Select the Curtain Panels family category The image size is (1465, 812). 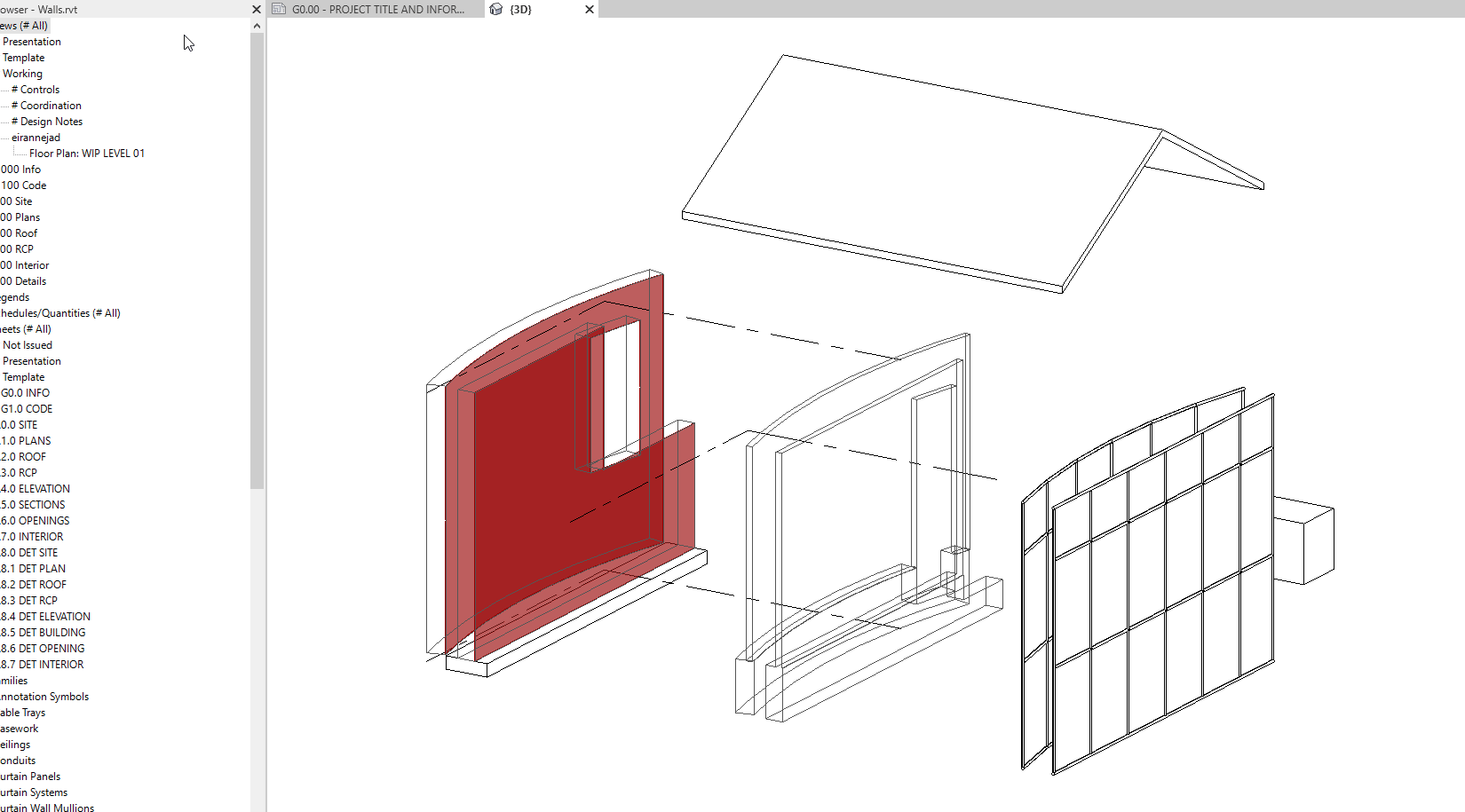(30, 777)
